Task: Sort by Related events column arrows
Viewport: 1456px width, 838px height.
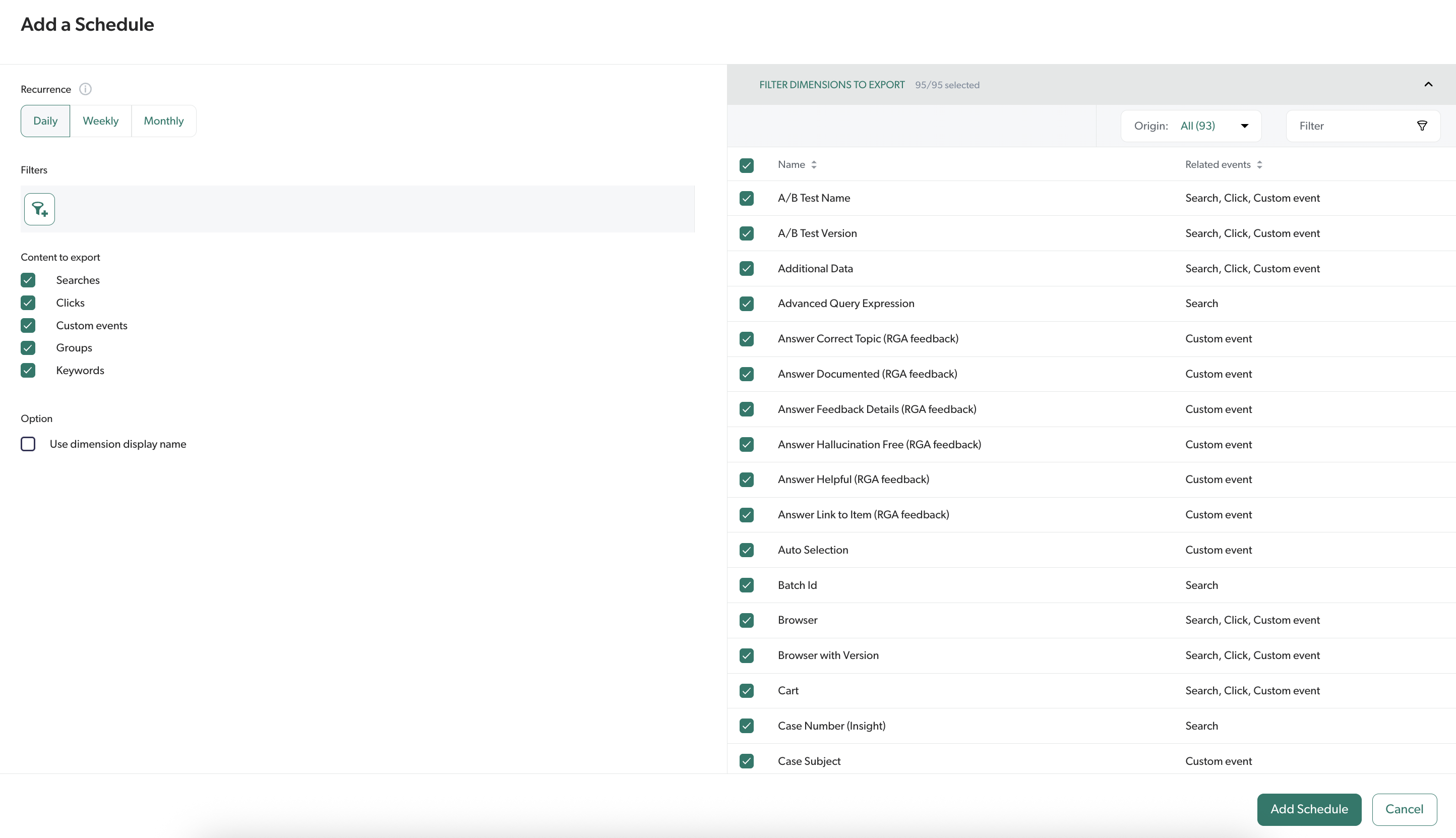Action: tap(1259, 164)
